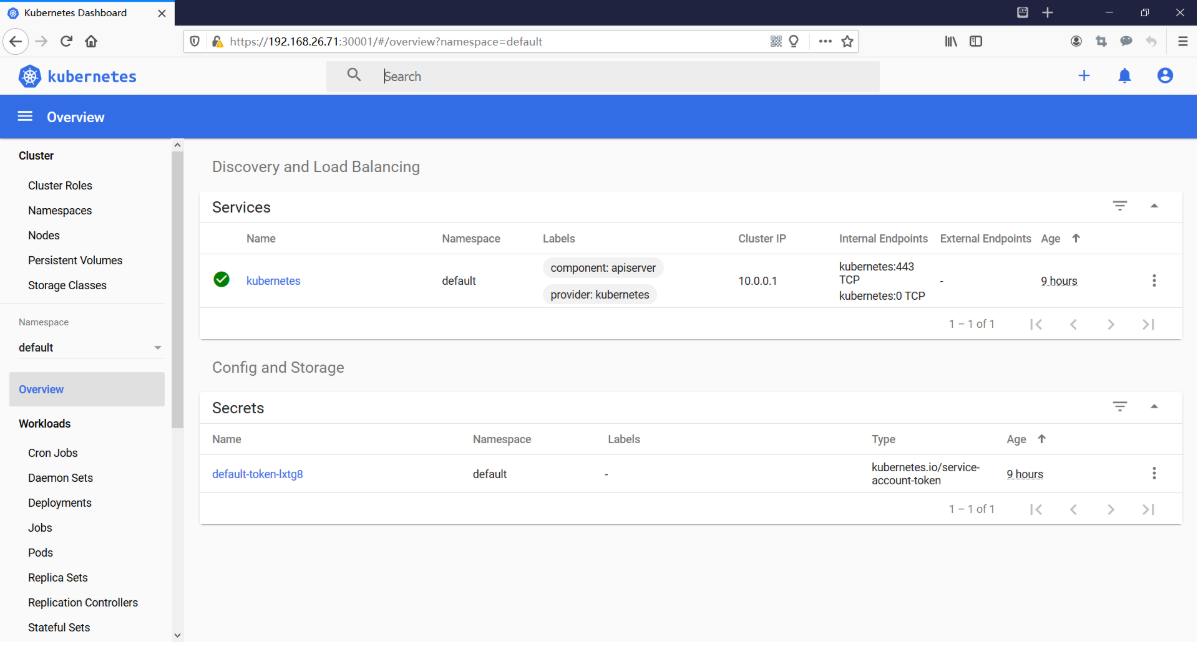This screenshot has height=648, width=1197.
Task: Open Firefox application menu
Action: pyautogui.click(x=1182, y=41)
